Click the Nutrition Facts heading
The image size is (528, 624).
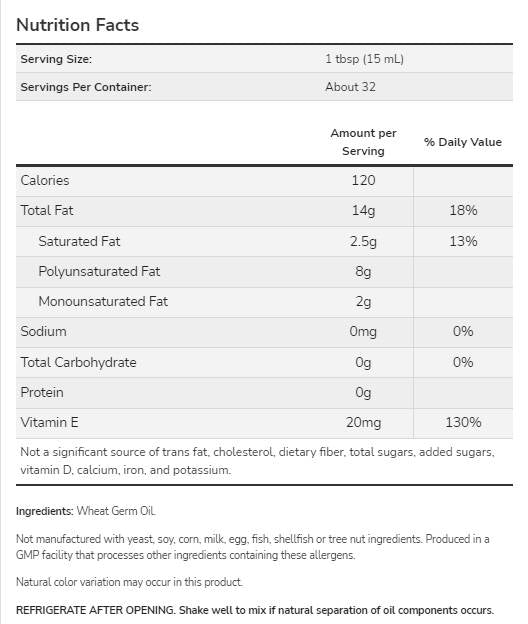(78, 25)
